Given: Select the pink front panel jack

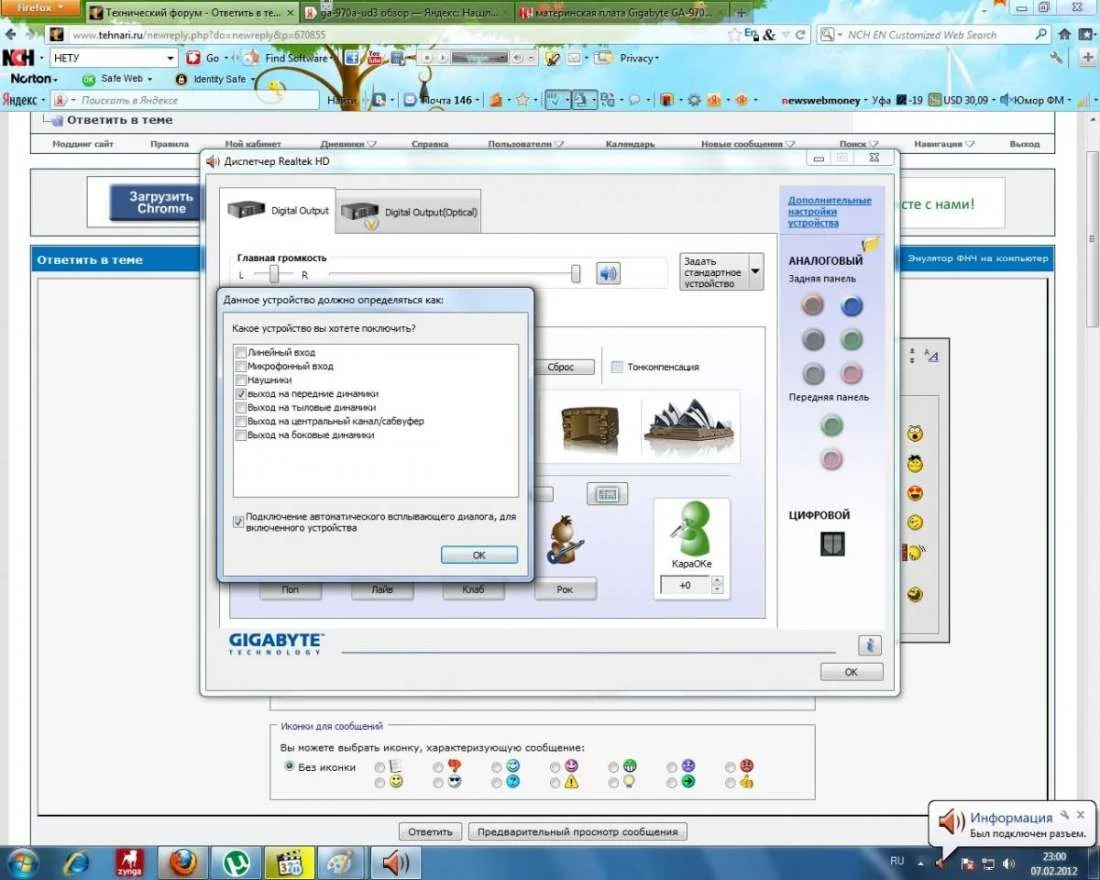Looking at the screenshot, I should click(x=831, y=460).
